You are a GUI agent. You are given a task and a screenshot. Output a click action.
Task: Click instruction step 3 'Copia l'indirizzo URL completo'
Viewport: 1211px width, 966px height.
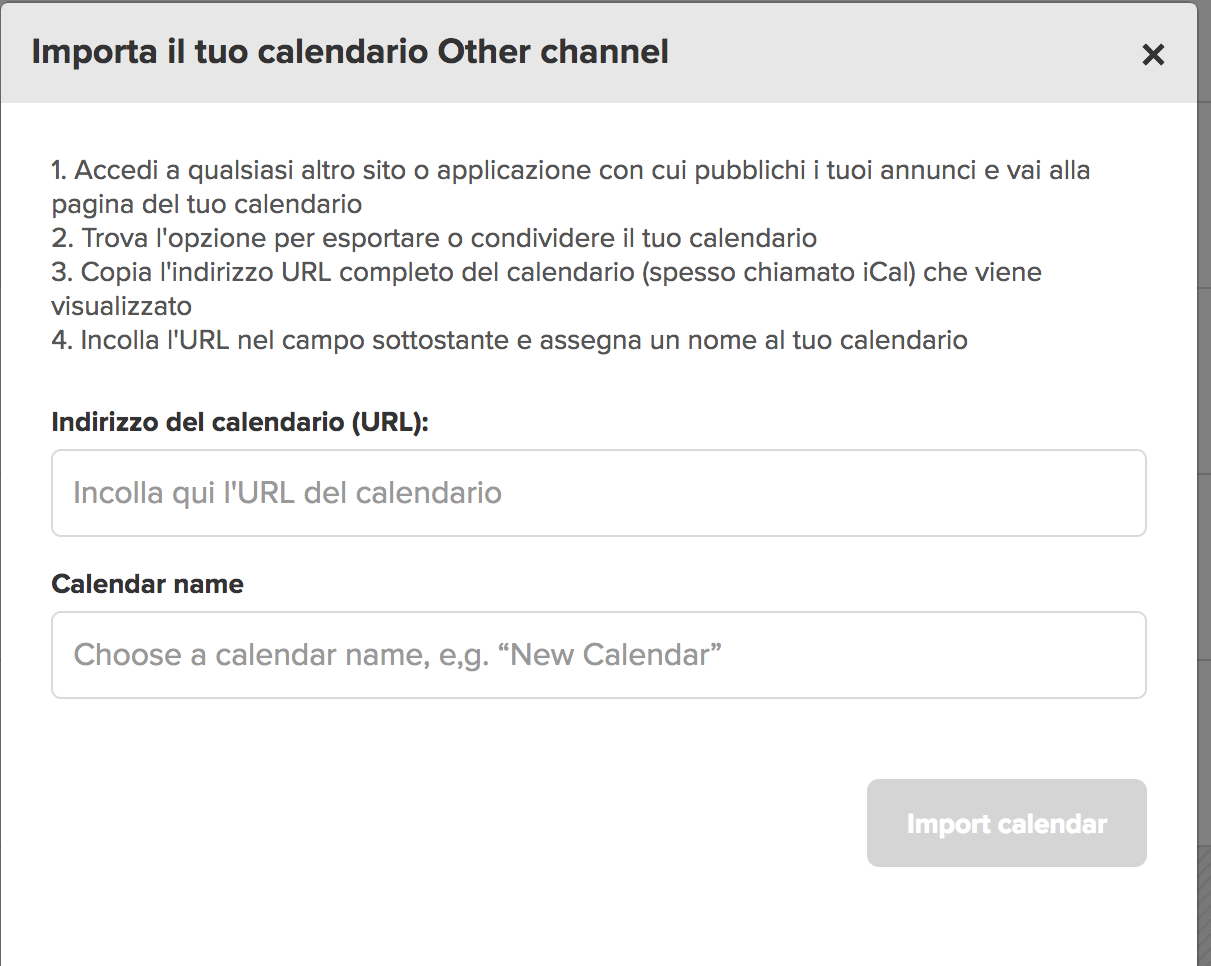pyautogui.click(x=547, y=289)
